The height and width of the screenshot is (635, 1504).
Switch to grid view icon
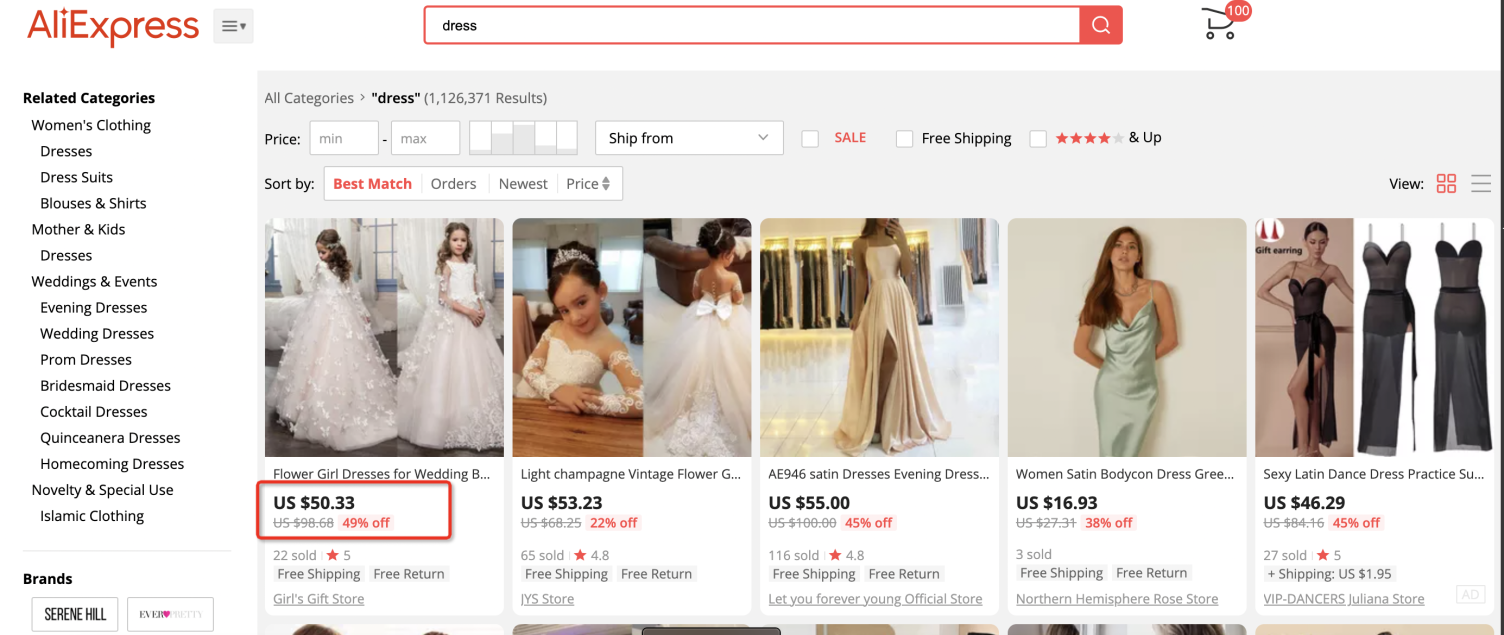click(1446, 184)
